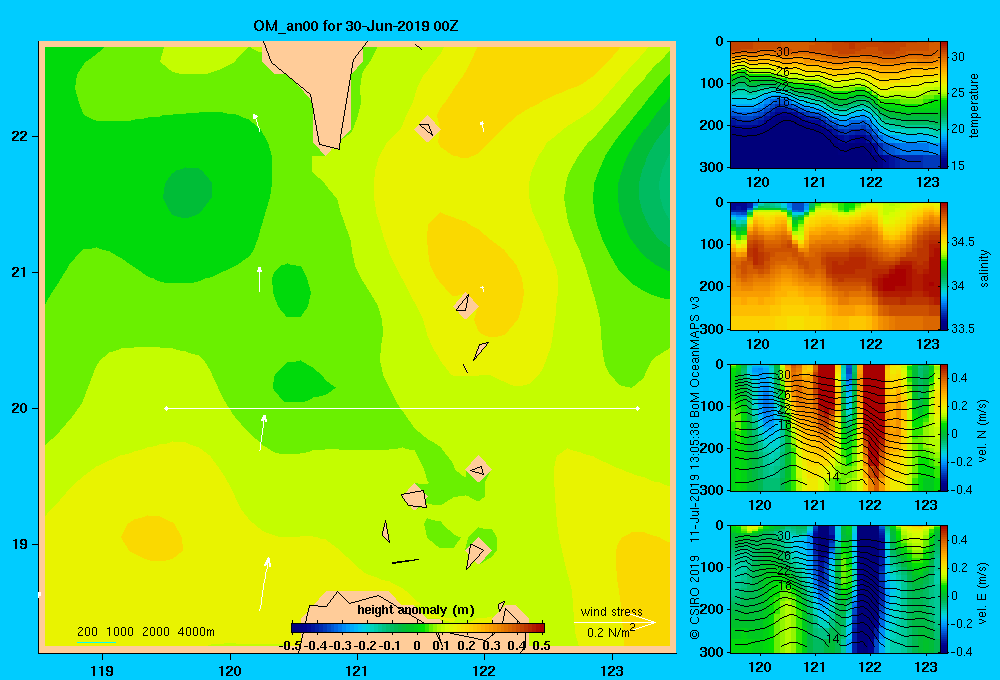Viewport: 1000px width, 680px height.
Task: Select the 'vel. N (m/s)' axis label
Action: pyautogui.click(x=982, y=431)
